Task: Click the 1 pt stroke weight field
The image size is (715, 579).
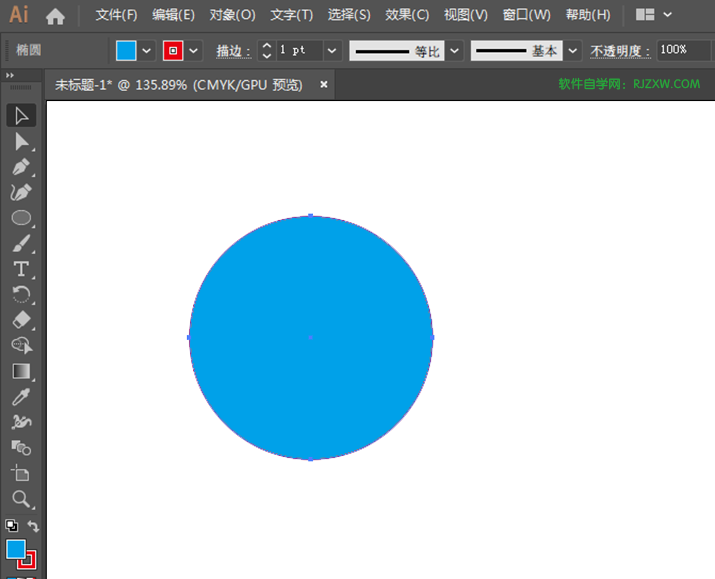Action: coord(300,51)
